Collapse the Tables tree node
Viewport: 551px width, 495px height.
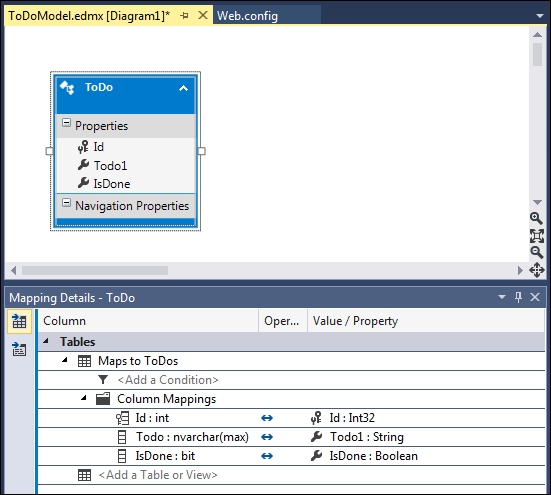(46, 341)
